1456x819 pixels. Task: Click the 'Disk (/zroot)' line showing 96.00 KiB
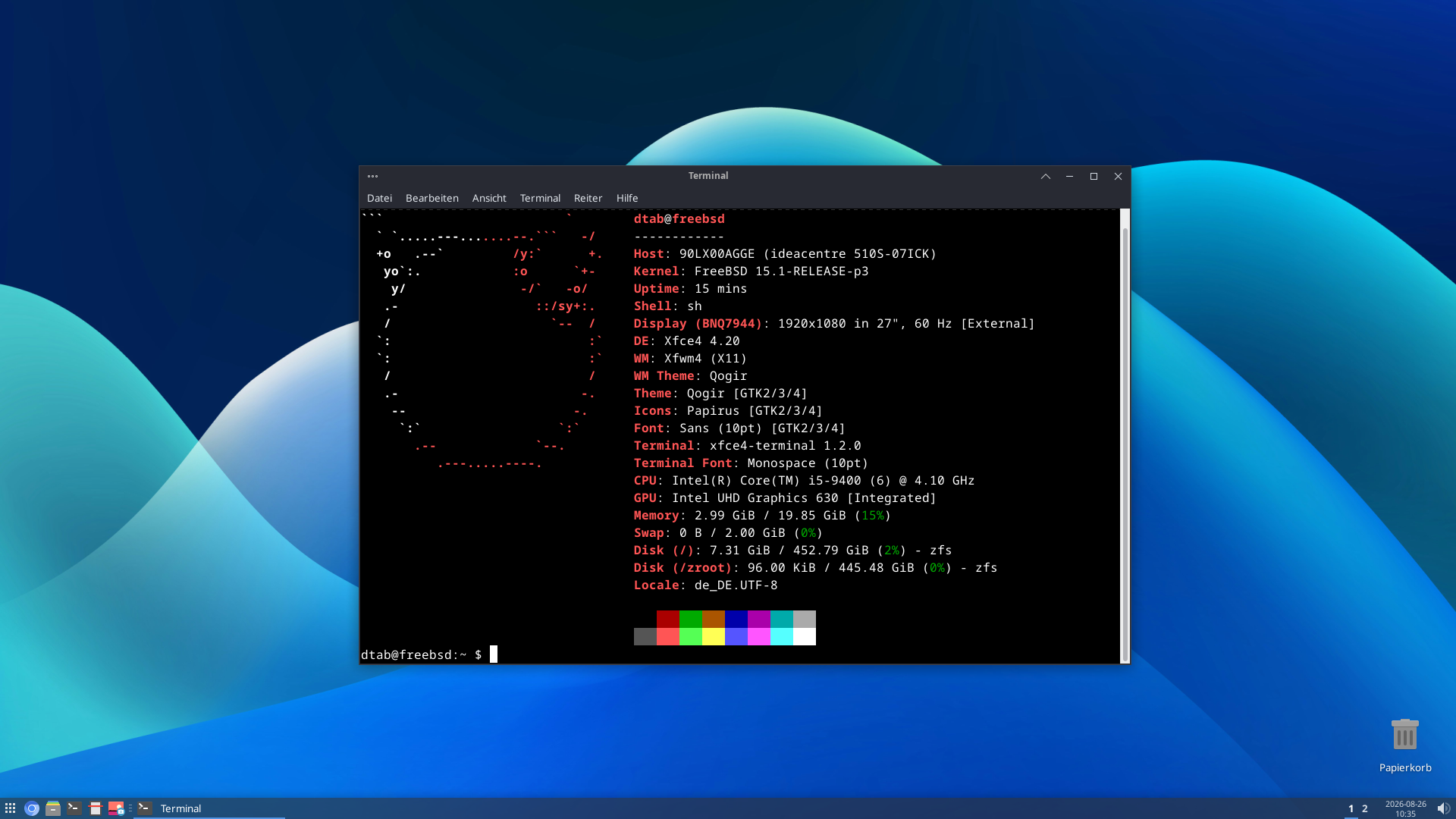tap(816, 567)
